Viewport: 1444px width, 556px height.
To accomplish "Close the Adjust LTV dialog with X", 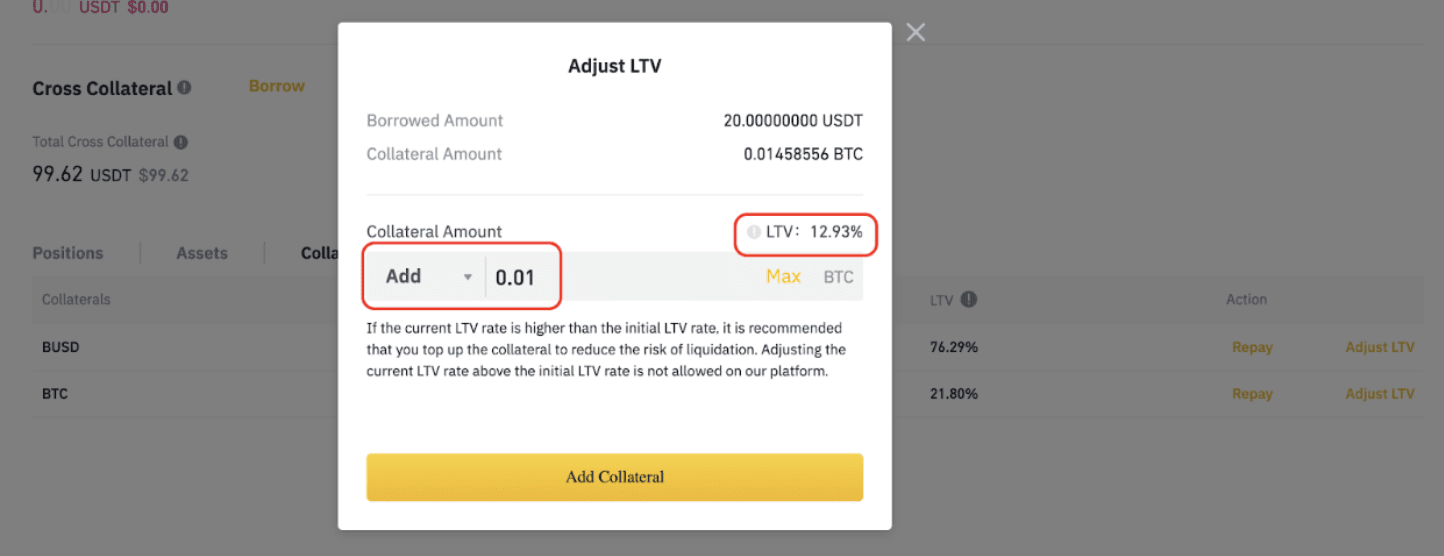I will click(915, 33).
